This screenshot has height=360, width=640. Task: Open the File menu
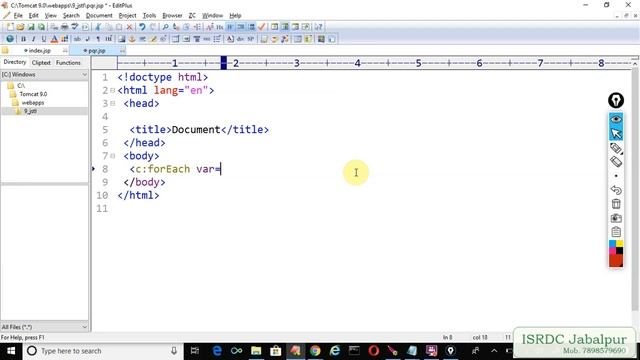[18, 16]
